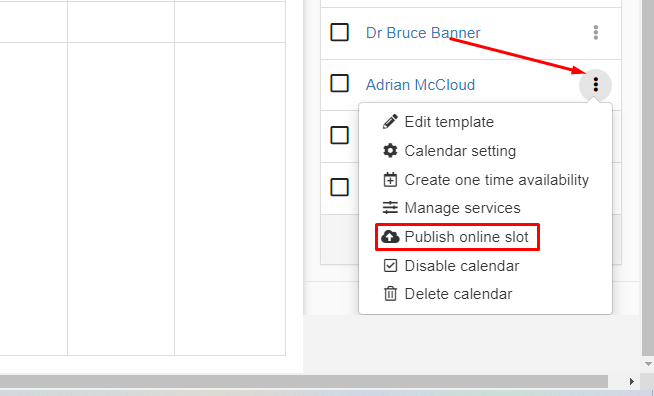The image size is (654, 396).
Task: Click the calendar-plus icon for one time availability
Action: (390, 179)
